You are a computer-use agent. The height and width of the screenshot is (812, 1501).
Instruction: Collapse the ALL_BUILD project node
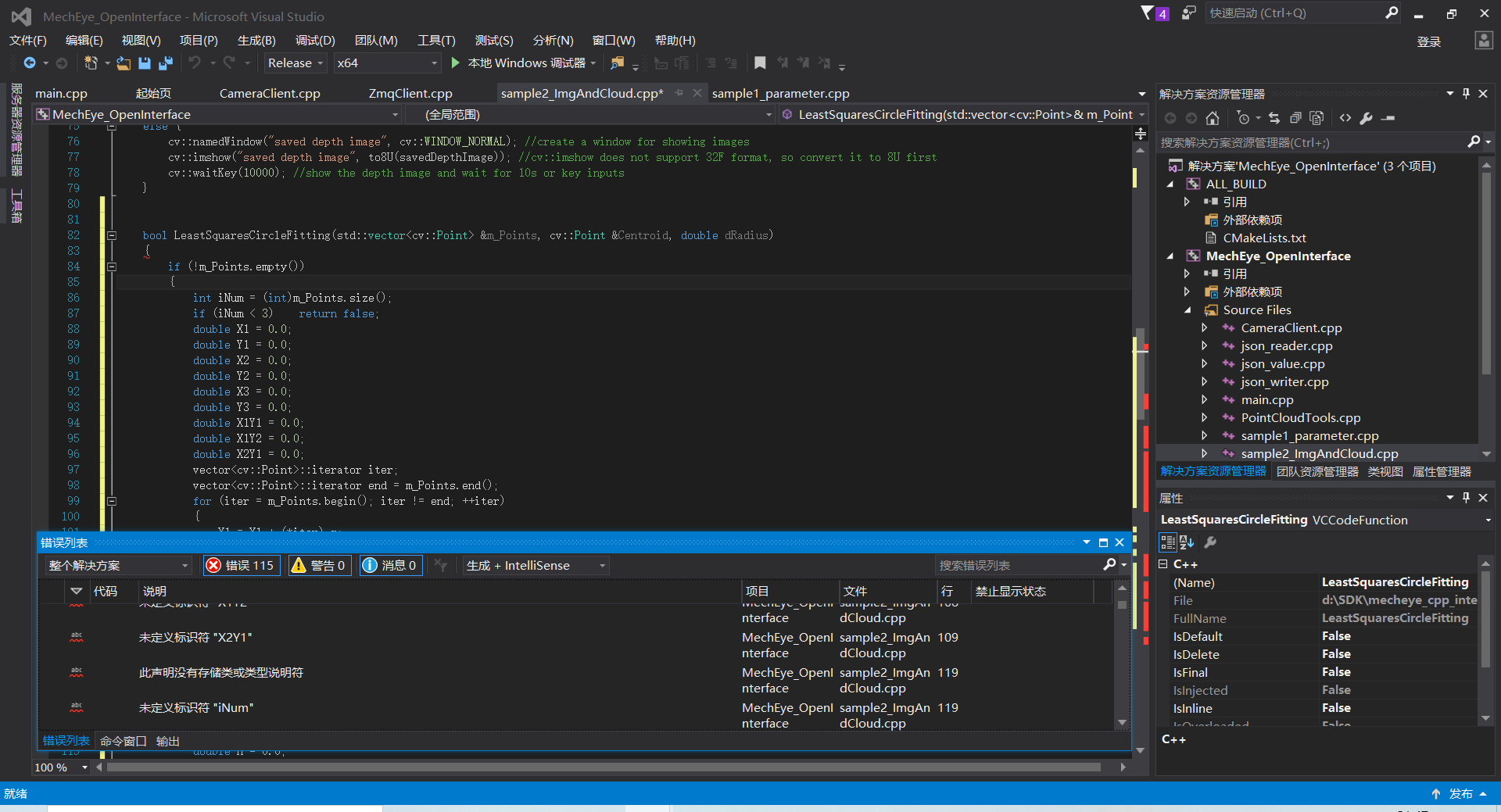point(1170,184)
